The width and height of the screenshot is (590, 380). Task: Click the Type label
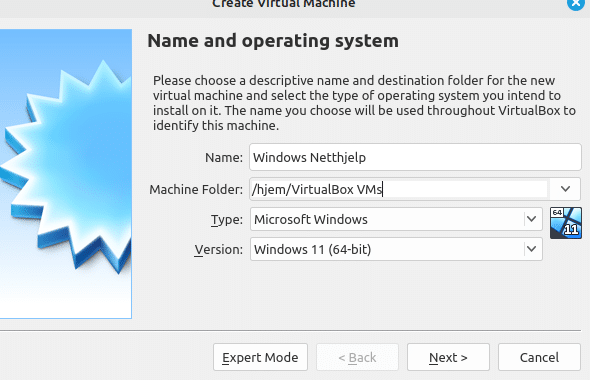(227, 219)
